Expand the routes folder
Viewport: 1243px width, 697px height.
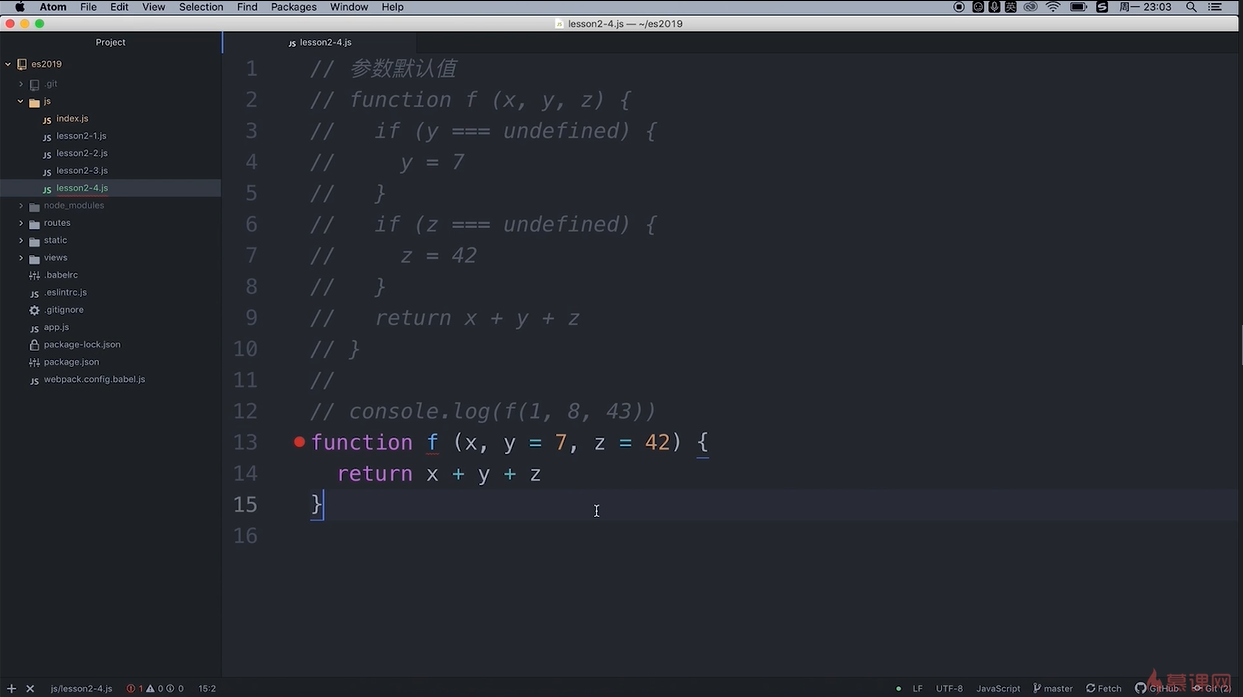point(21,223)
